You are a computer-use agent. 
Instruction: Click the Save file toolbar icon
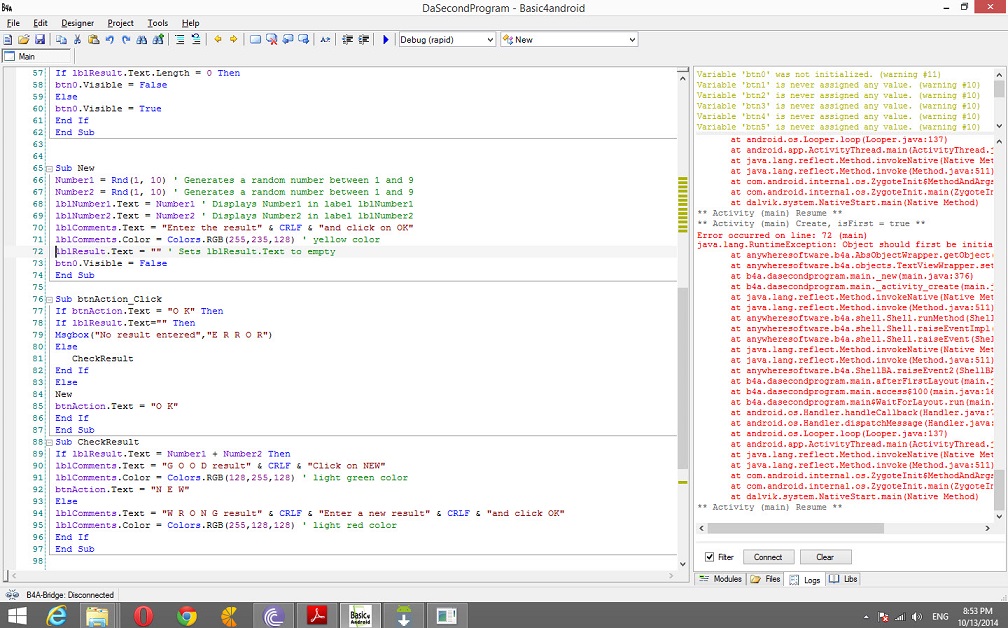[x=40, y=40]
